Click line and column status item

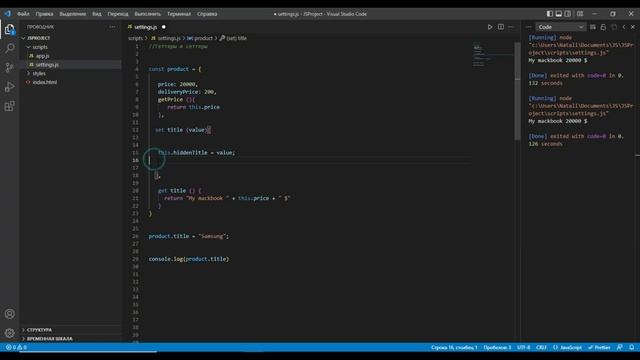pyautogui.click(x=454, y=347)
